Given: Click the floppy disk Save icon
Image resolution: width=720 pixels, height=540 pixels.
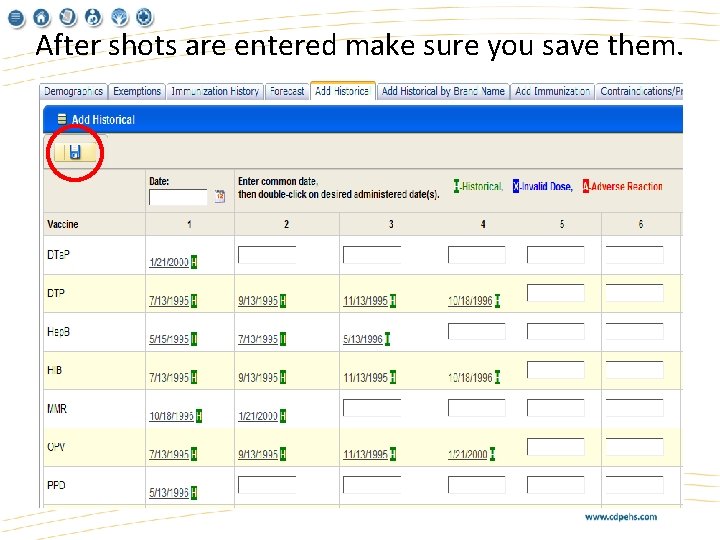Looking at the screenshot, I should [75, 152].
